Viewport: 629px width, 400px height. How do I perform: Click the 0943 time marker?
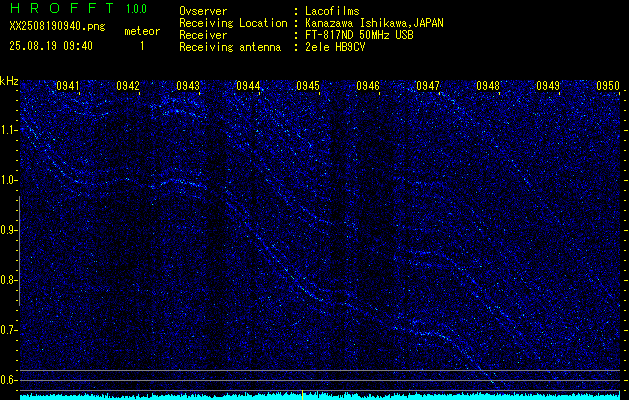188,86
